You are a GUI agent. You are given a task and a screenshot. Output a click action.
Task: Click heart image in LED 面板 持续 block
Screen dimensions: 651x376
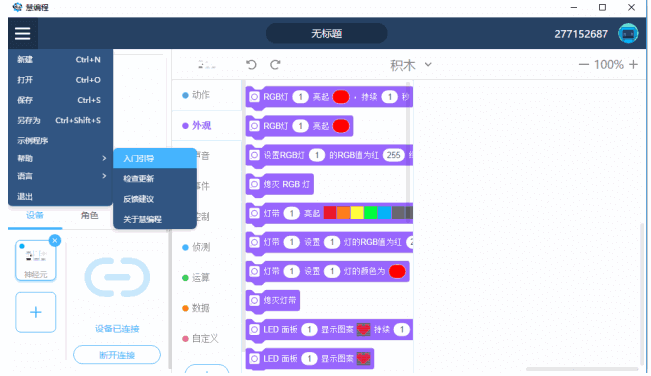click(x=363, y=330)
